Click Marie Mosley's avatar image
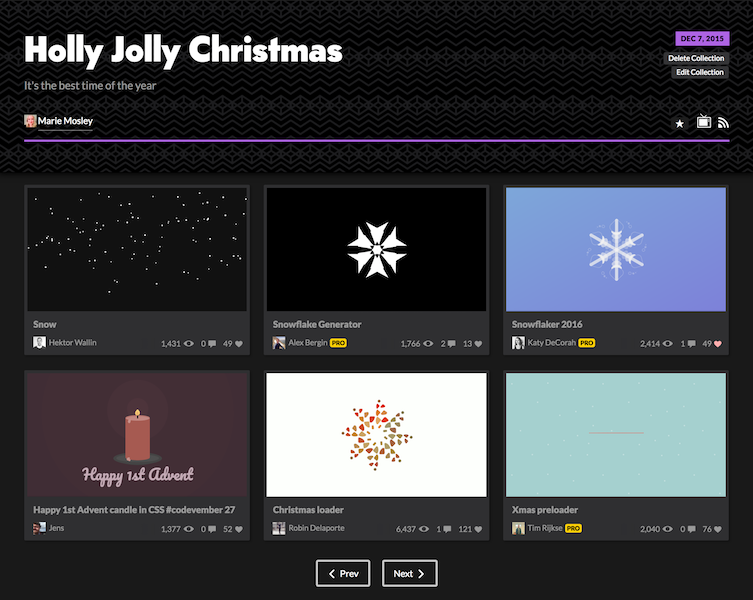The width and height of the screenshot is (753, 600). 30,121
